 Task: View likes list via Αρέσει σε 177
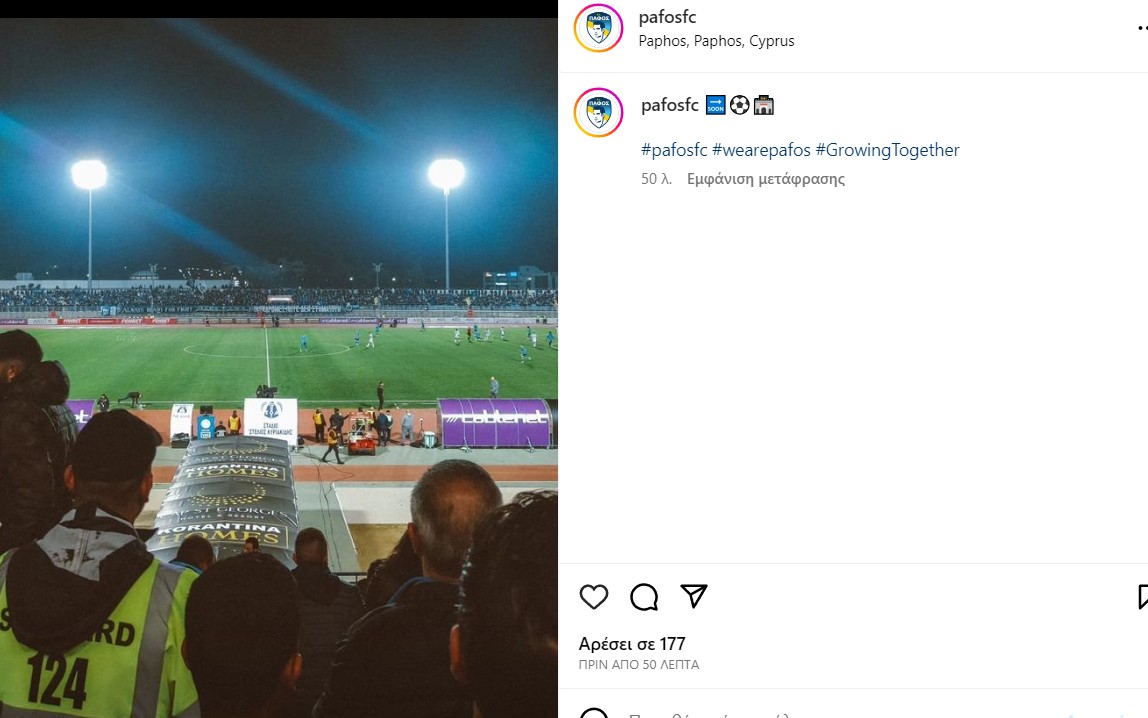coord(632,644)
